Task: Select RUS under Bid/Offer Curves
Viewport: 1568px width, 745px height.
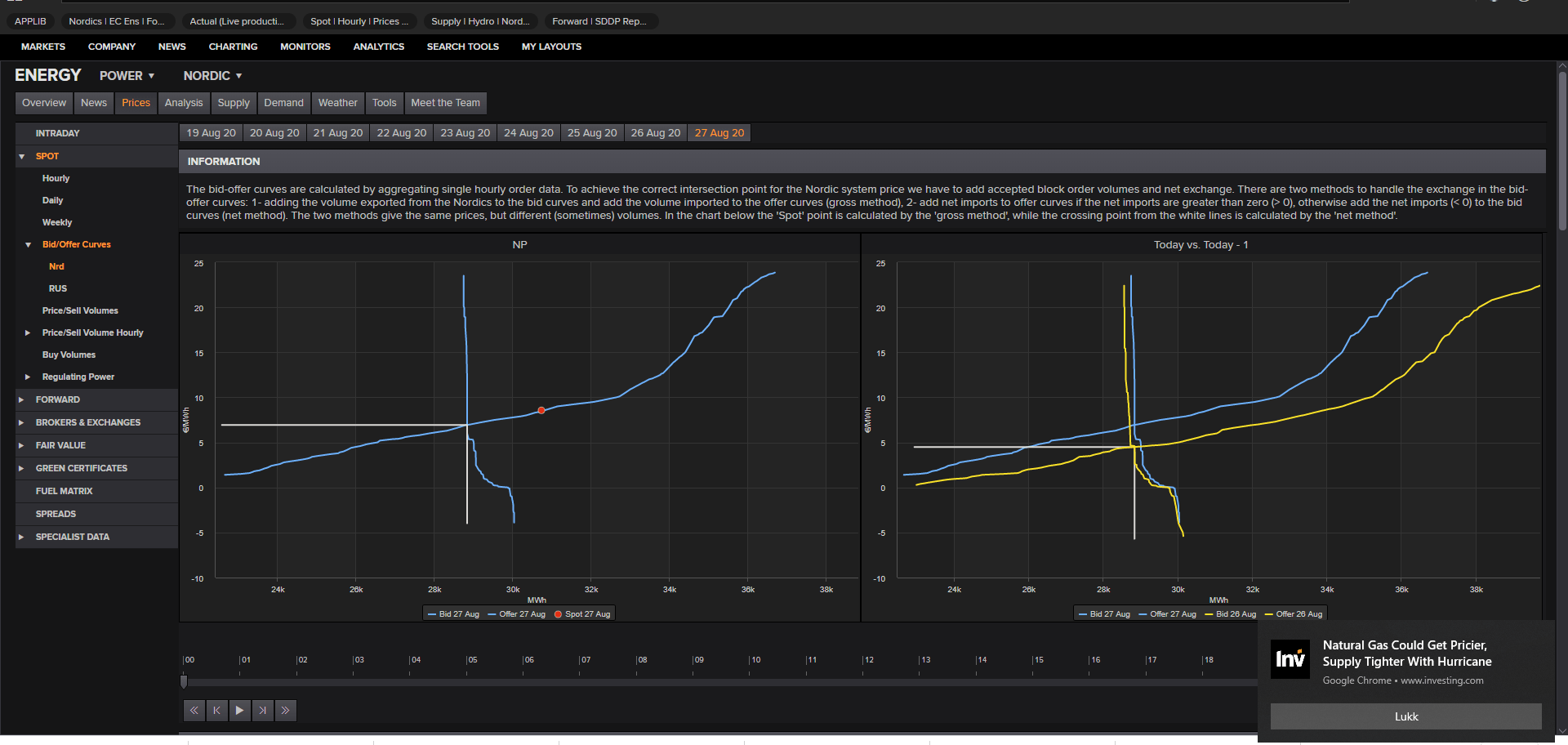Action: (58, 289)
